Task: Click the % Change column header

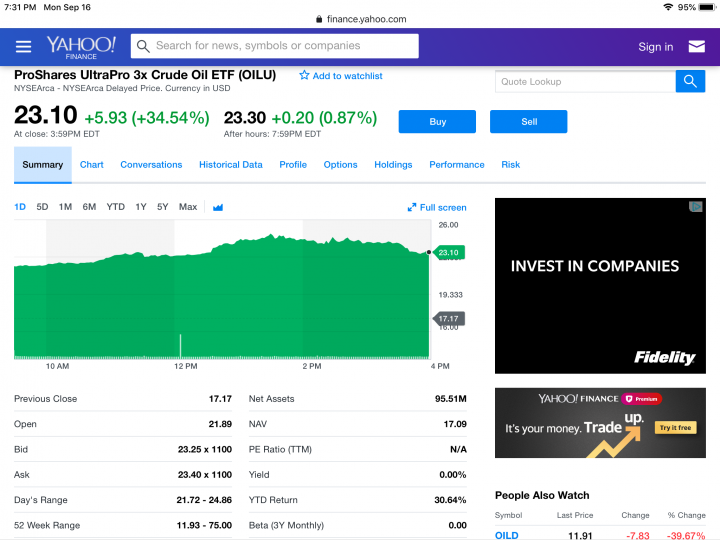Action: pyautogui.click(x=686, y=515)
